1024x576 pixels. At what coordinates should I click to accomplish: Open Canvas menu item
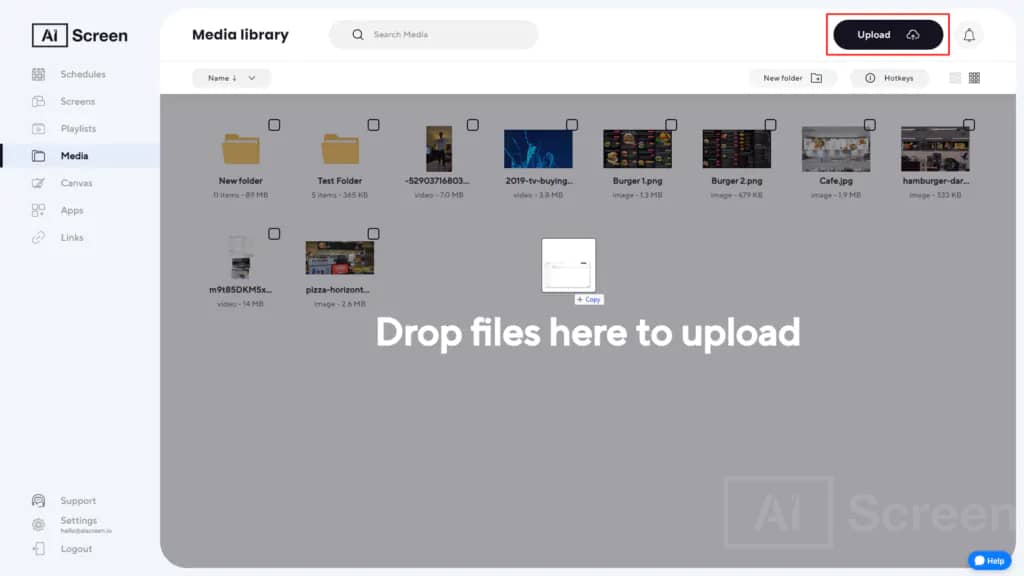76,184
